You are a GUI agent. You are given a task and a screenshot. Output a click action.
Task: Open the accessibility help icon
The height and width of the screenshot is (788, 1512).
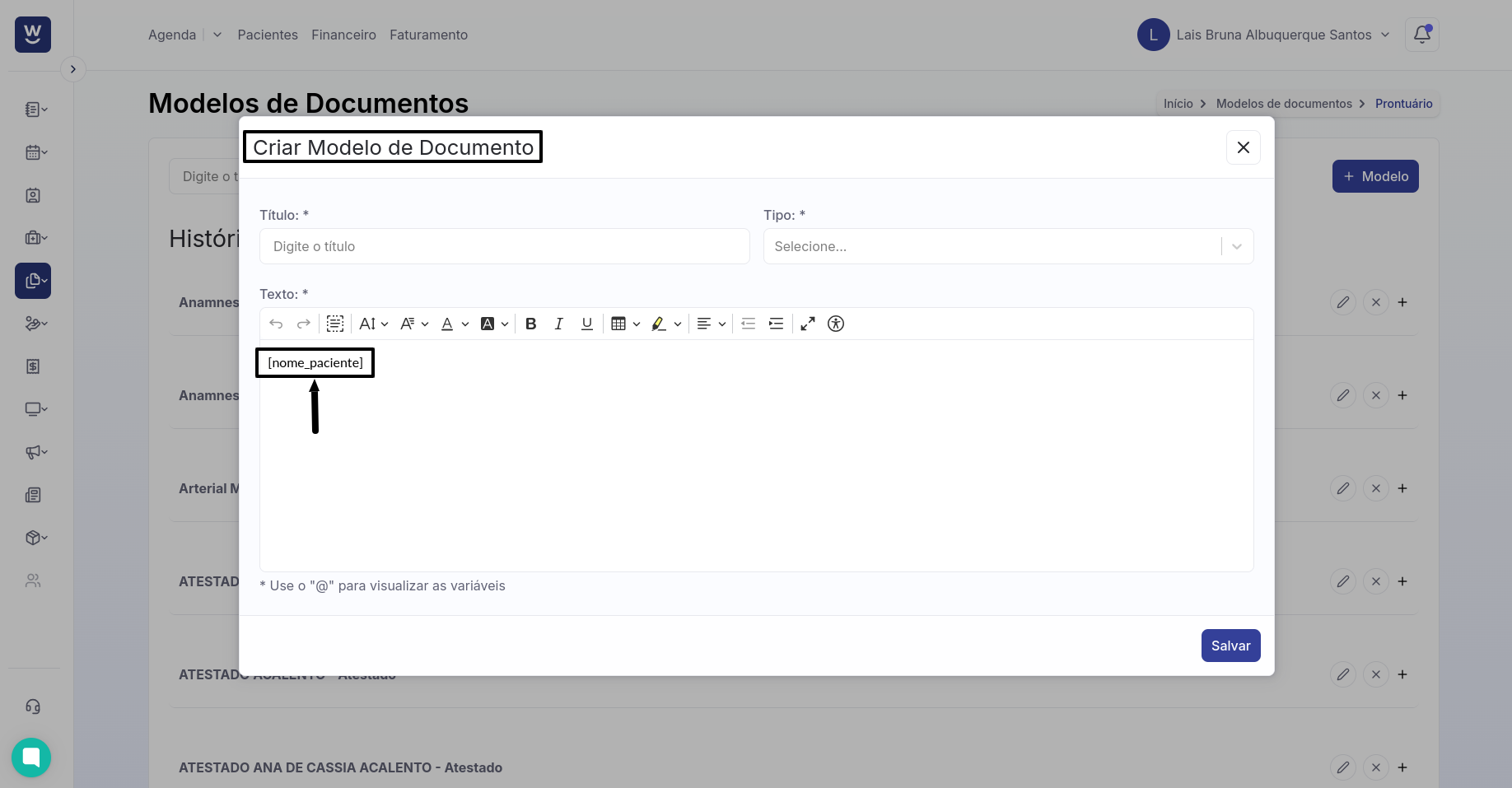(x=836, y=324)
